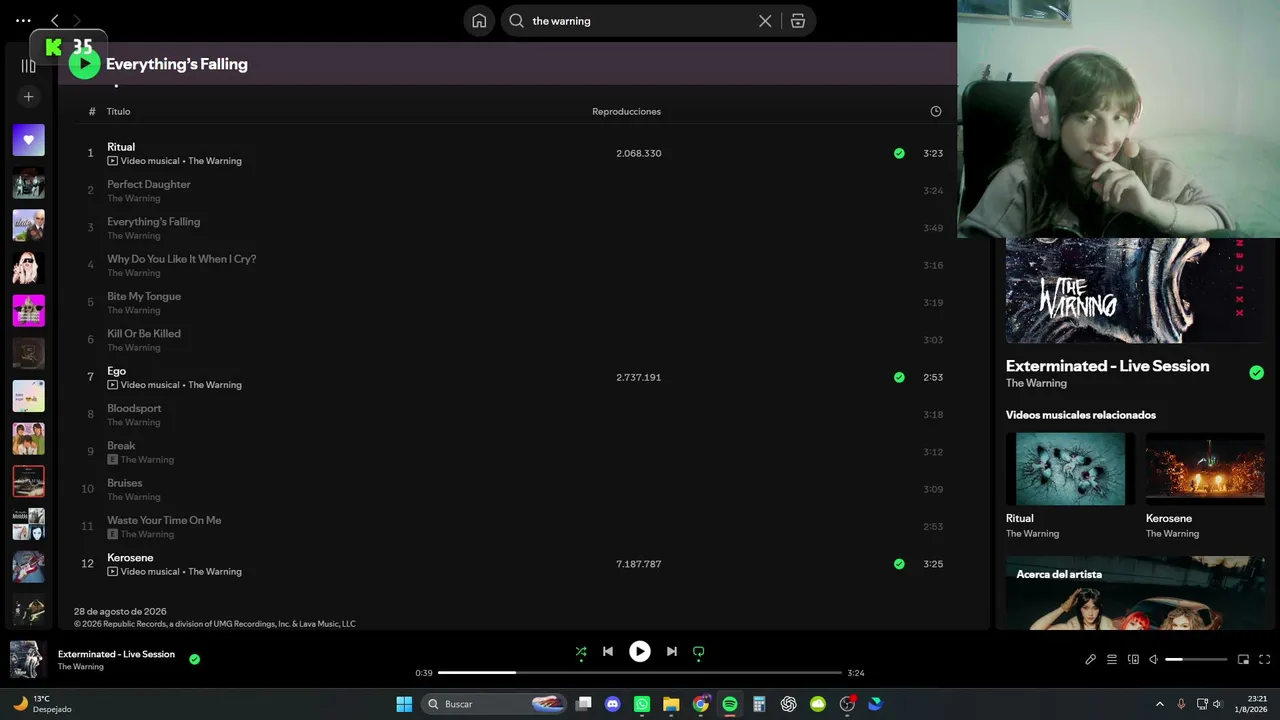
Task: Open the Spotify three-dots menu
Action: (23, 20)
